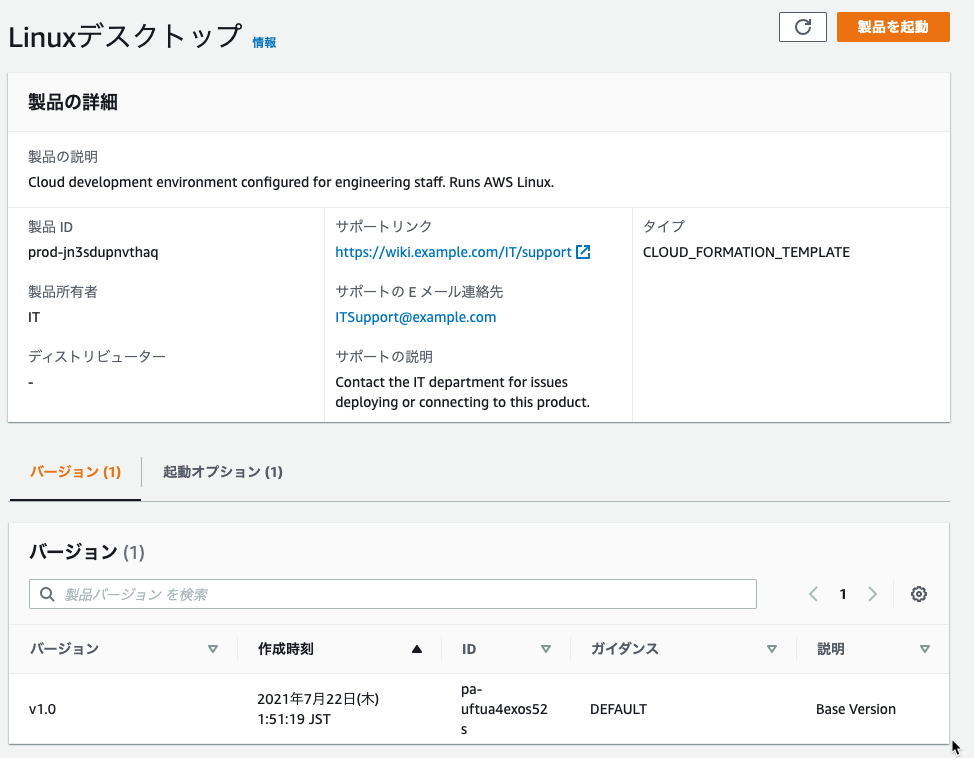Click the refresh icon button
Screen dimensions: 974x758
803,27
